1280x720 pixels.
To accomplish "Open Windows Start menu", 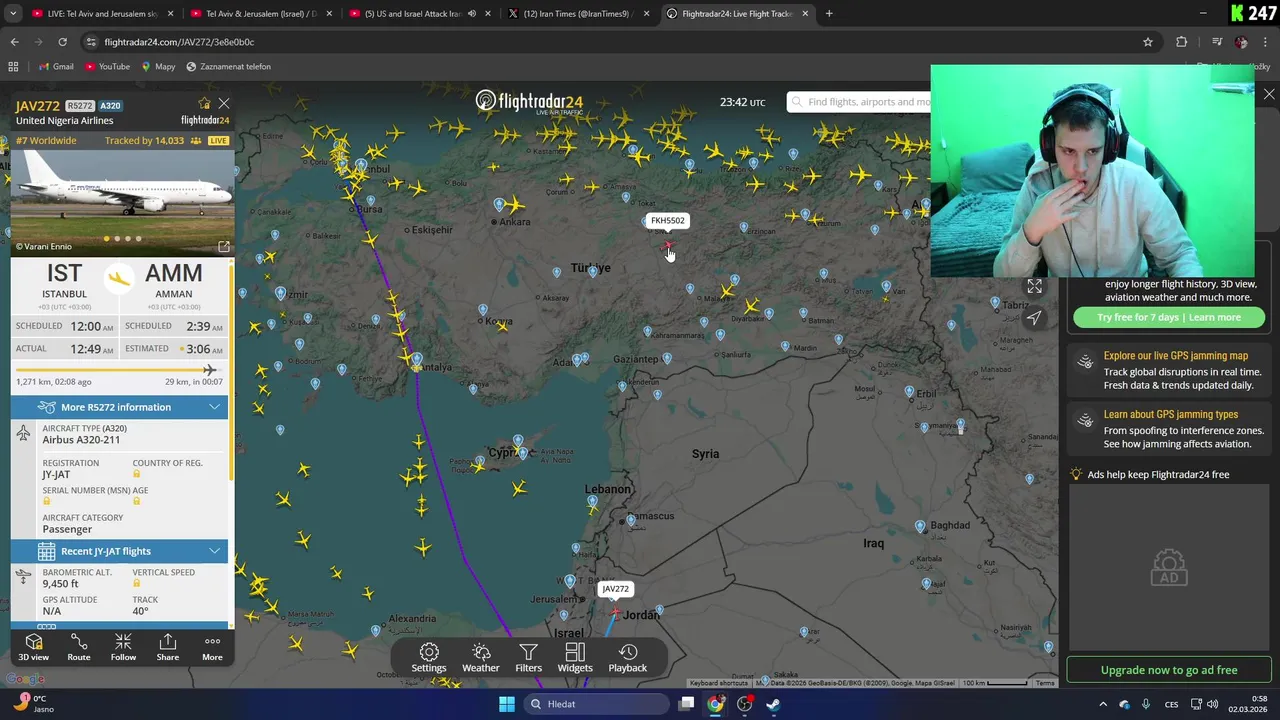I will point(507,704).
